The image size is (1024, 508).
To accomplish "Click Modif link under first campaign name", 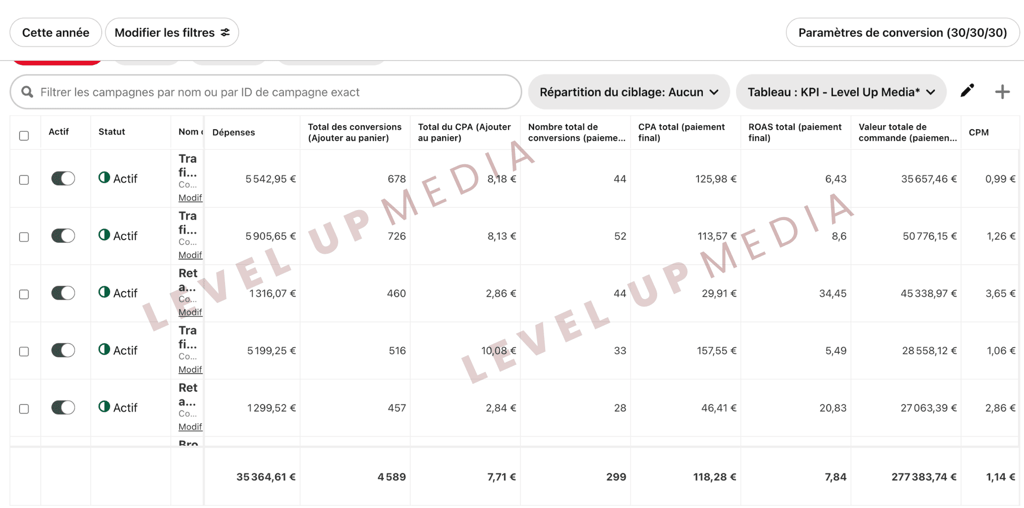I will (x=190, y=198).
